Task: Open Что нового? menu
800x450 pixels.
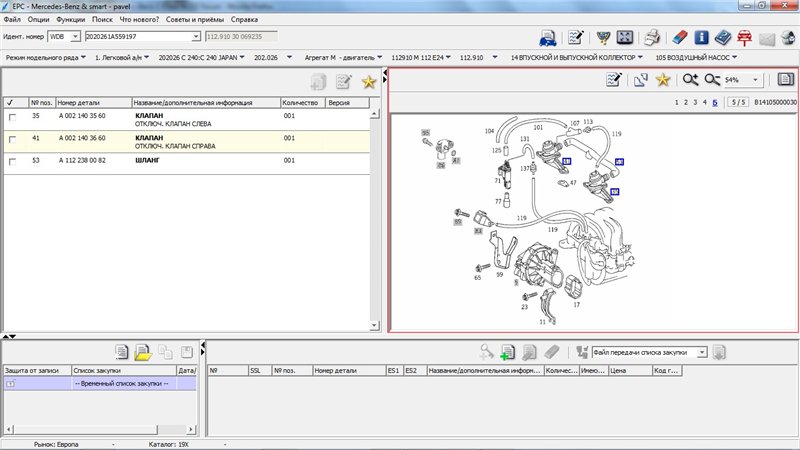Action: pos(139,19)
